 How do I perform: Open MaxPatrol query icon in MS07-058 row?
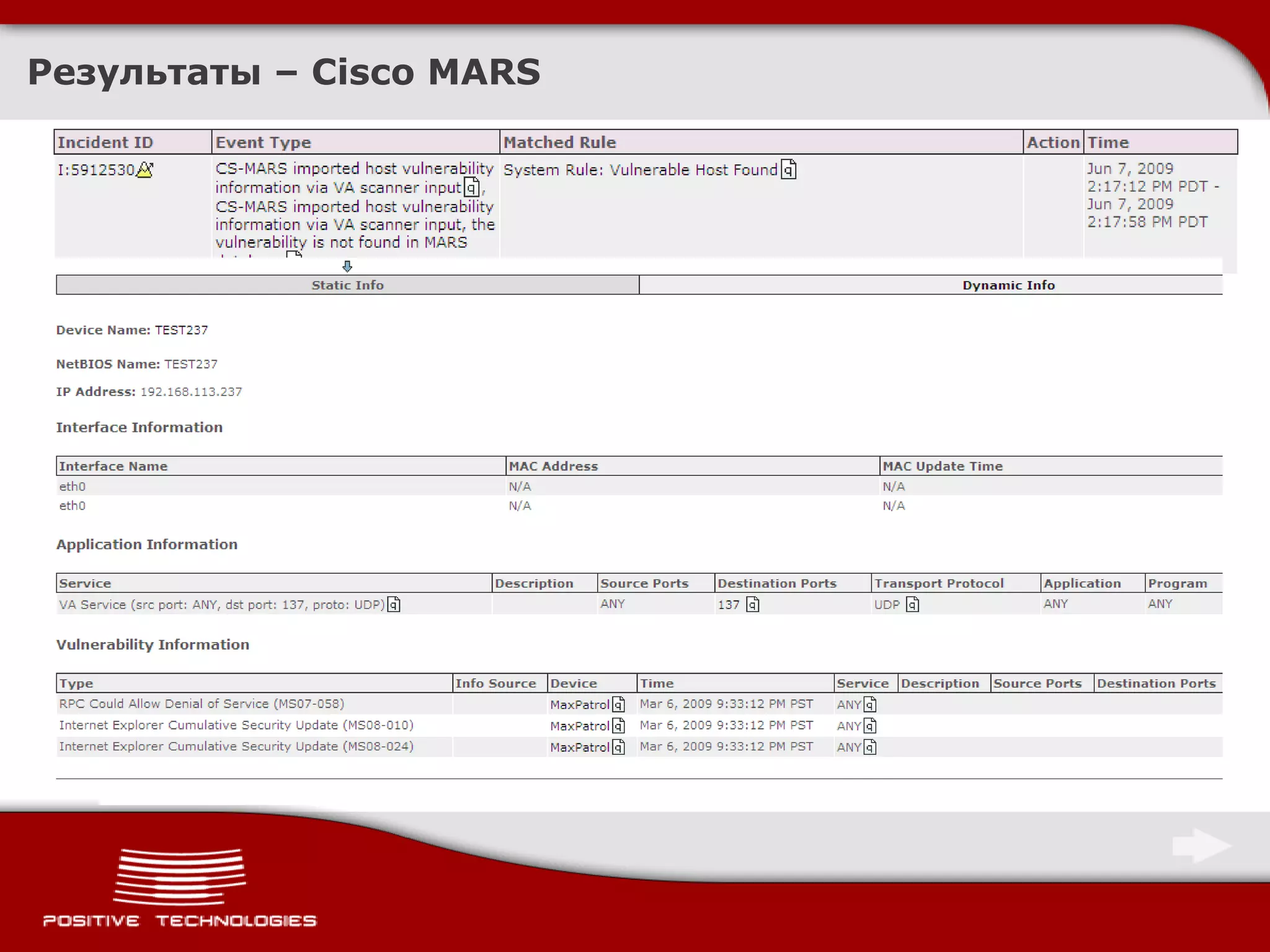[x=618, y=705]
